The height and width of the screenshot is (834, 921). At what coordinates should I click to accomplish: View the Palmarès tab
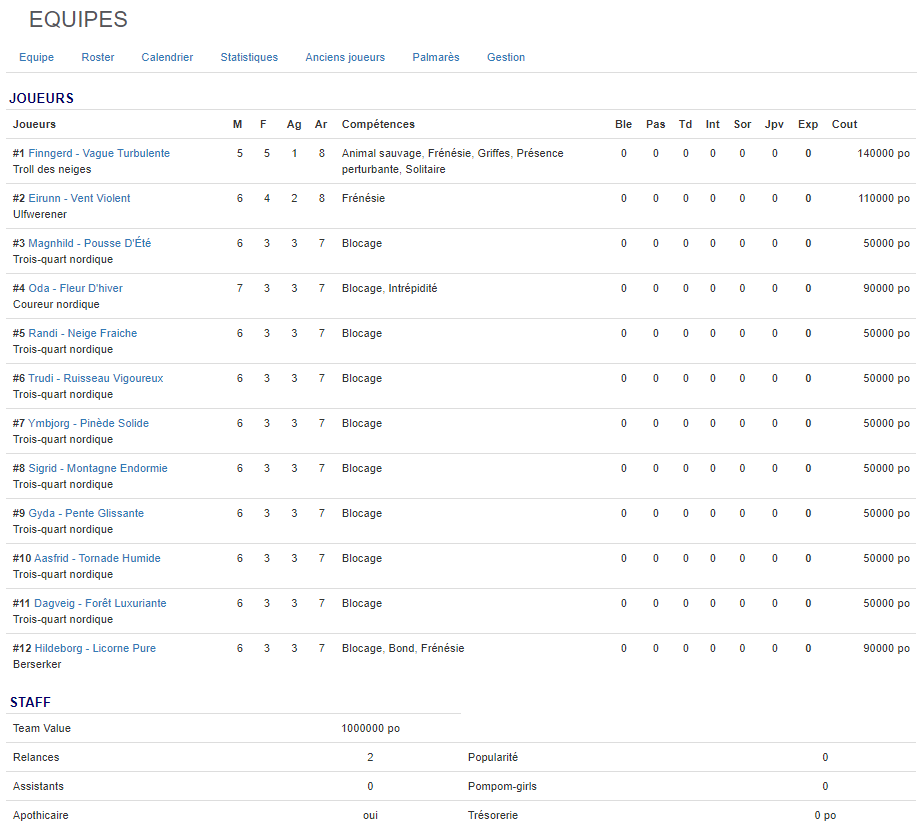click(x=436, y=57)
